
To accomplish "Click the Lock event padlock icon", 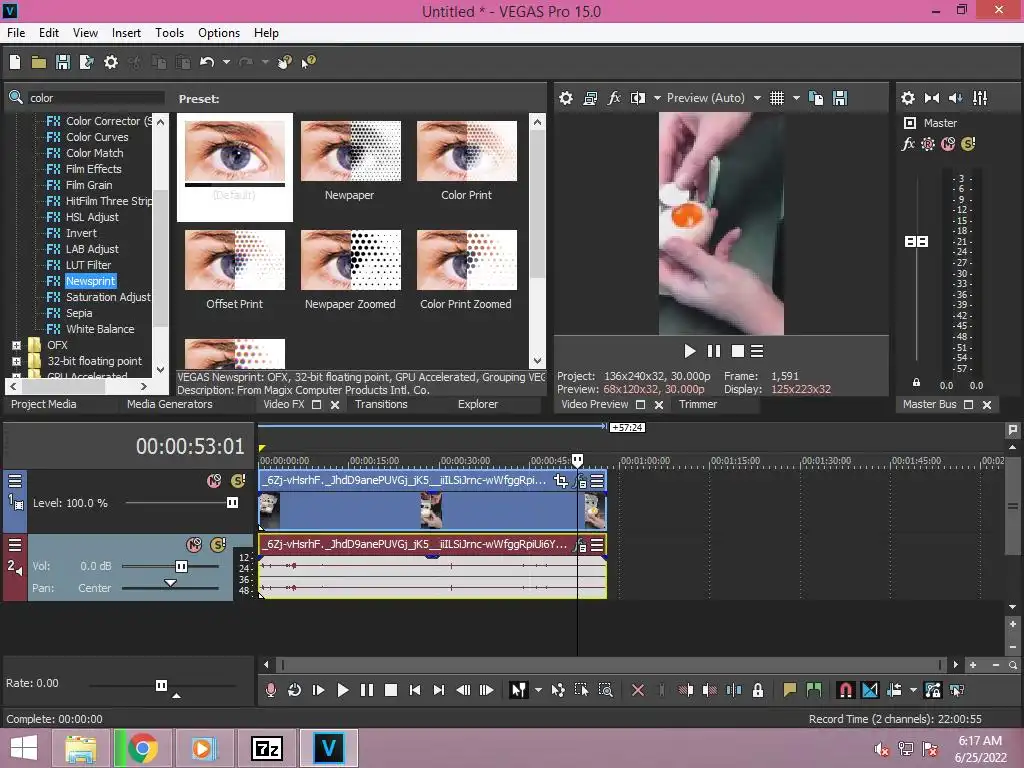I will pos(758,690).
